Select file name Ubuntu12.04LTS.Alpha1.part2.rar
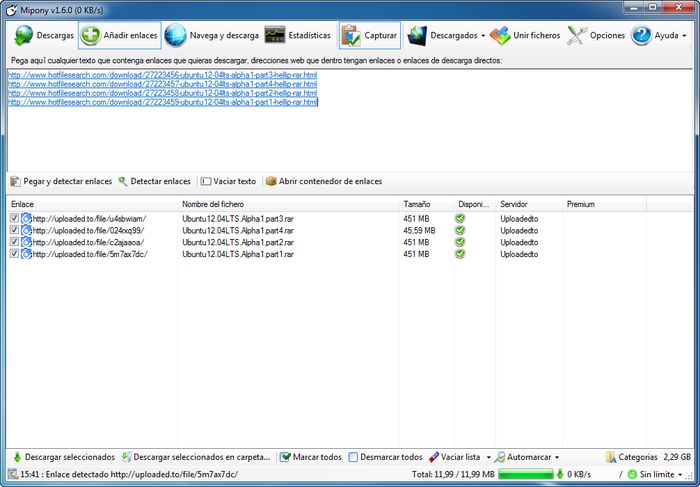Viewport: 700px width, 487px height. click(x=238, y=242)
